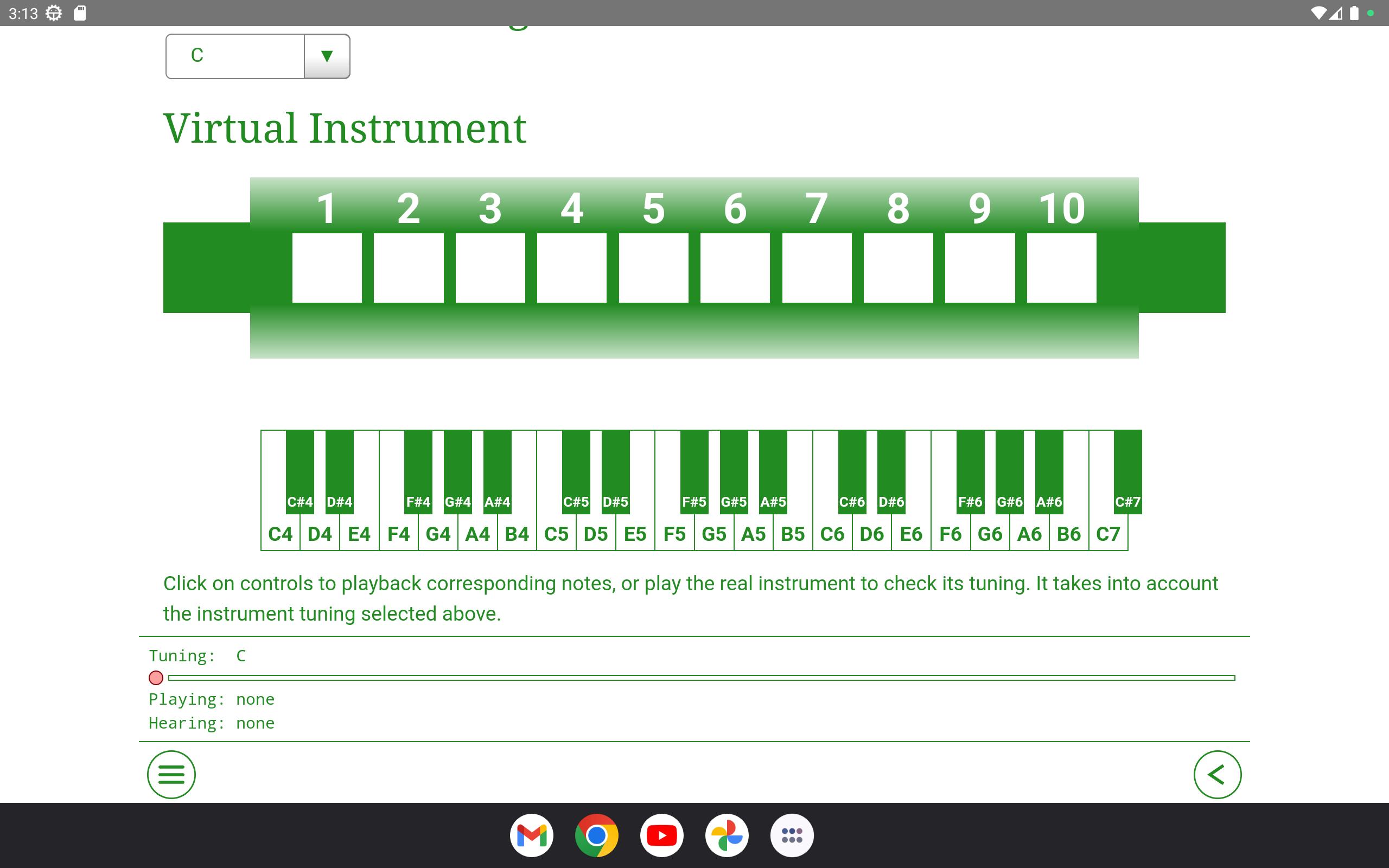Play harmonica hole 4

tap(572, 267)
